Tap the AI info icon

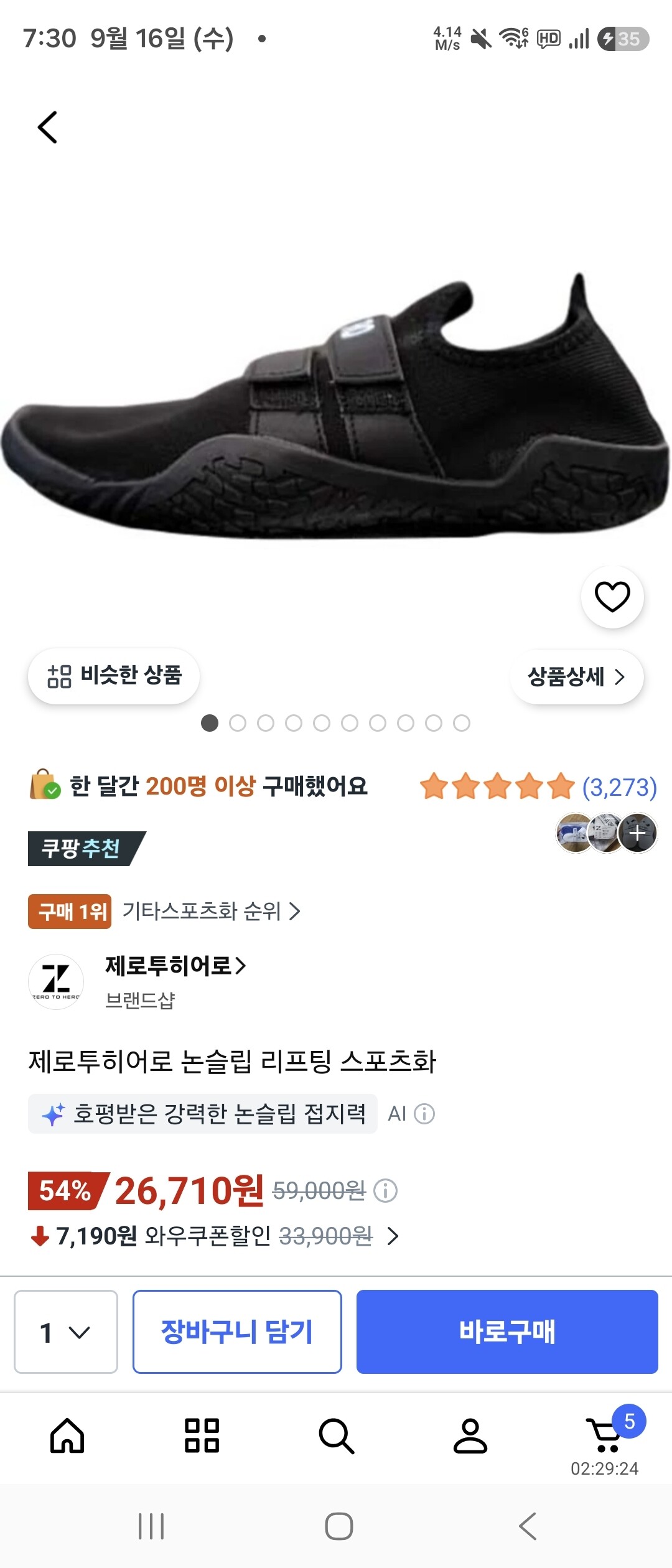424,1114
